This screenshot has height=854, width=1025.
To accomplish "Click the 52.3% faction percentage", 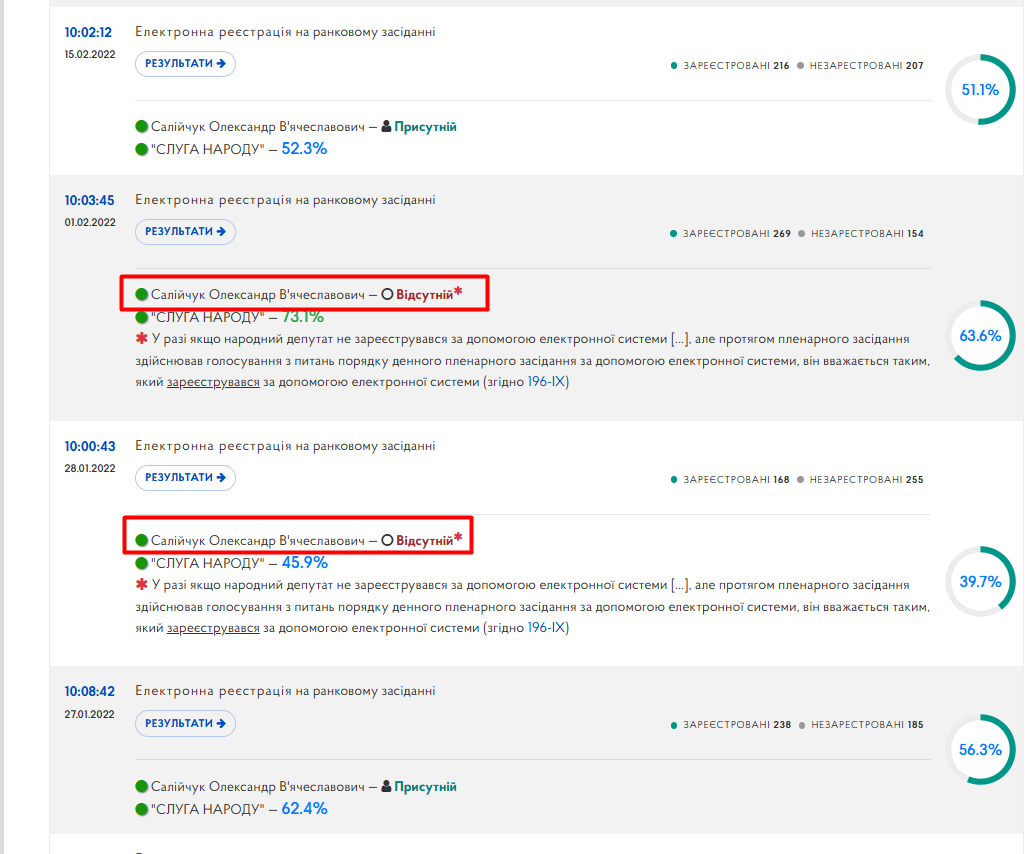I will [304, 148].
